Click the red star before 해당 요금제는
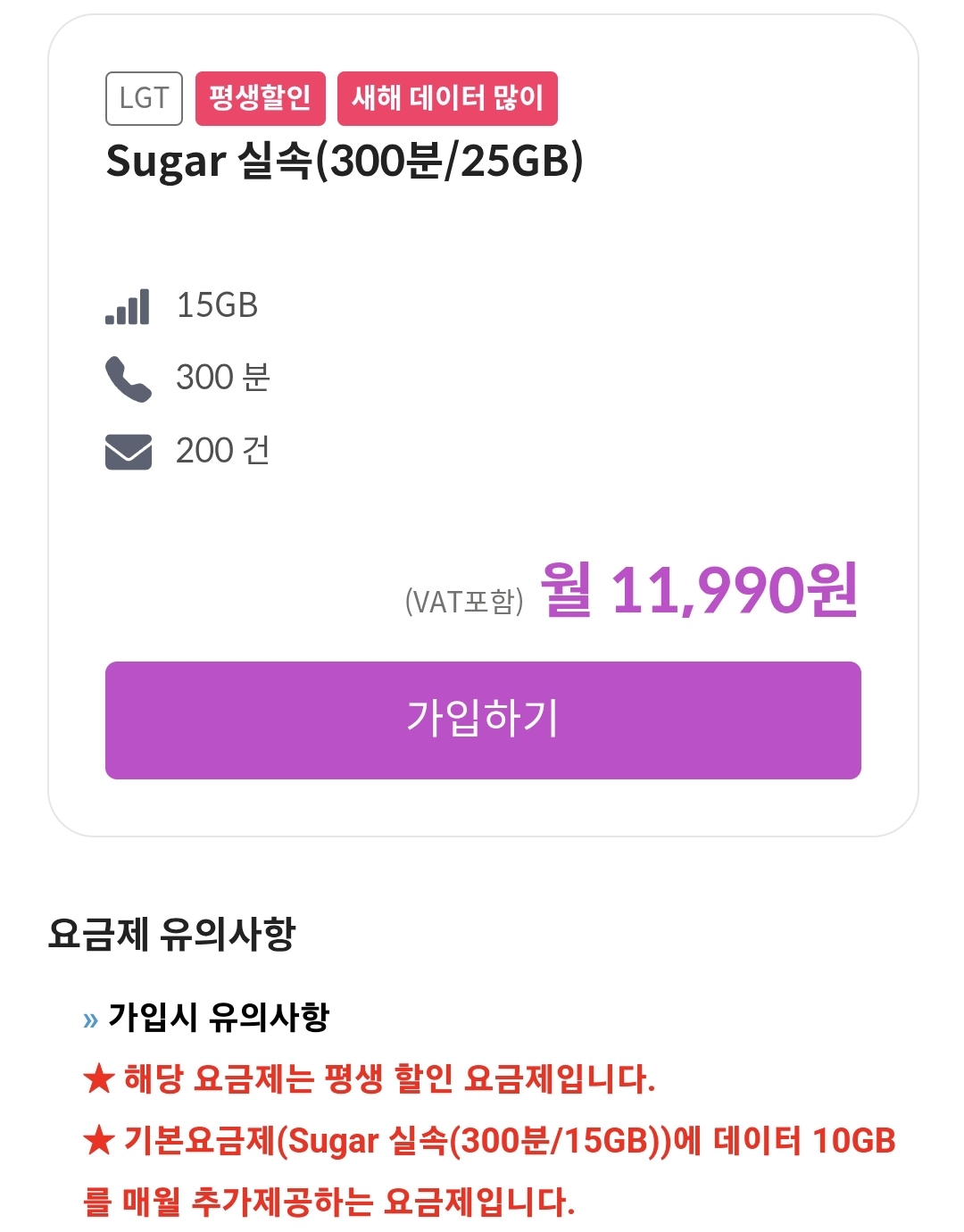The height and width of the screenshot is (1232, 964). pyautogui.click(x=98, y=1079)
